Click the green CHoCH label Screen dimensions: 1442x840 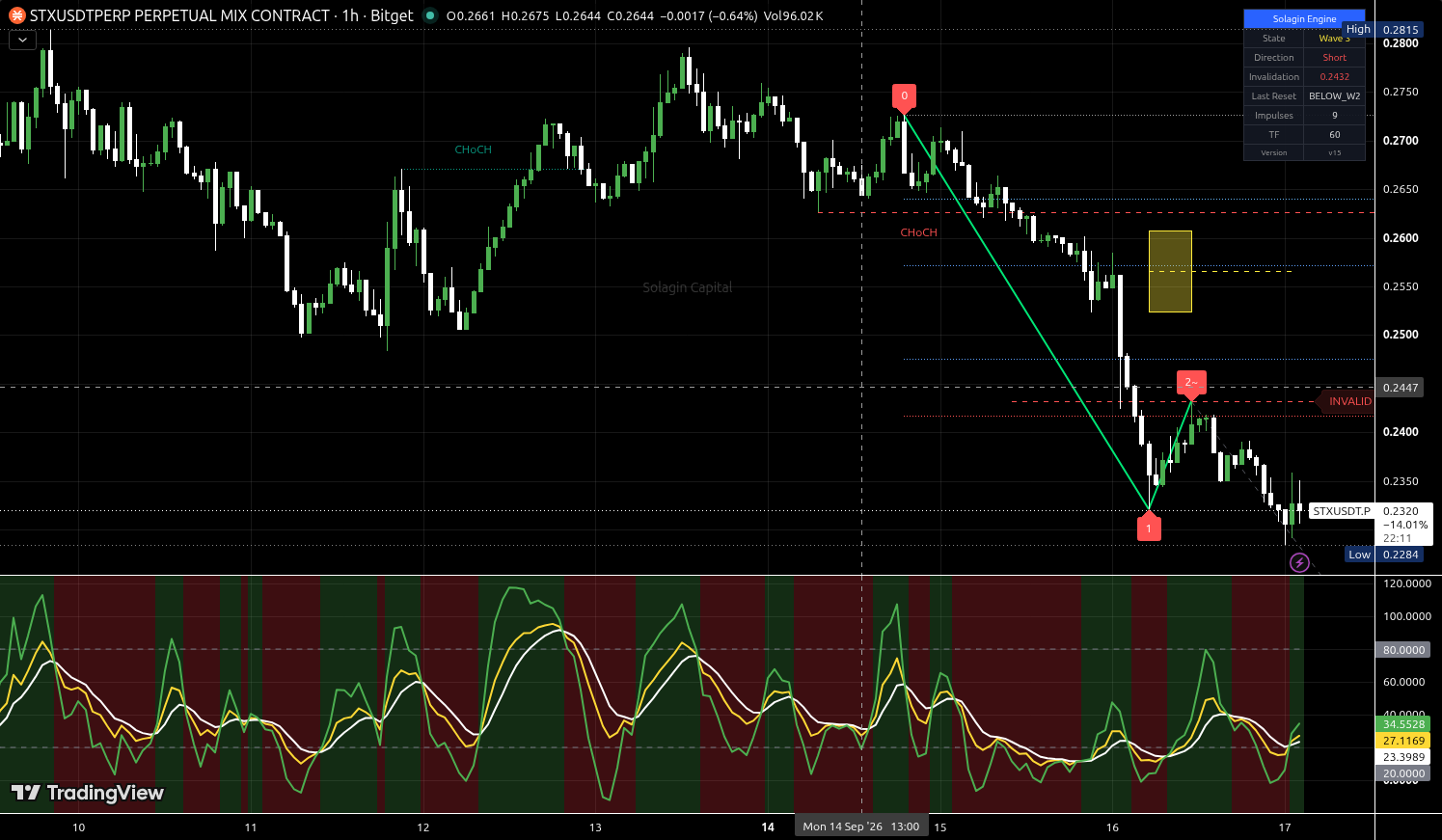(474, 149)
